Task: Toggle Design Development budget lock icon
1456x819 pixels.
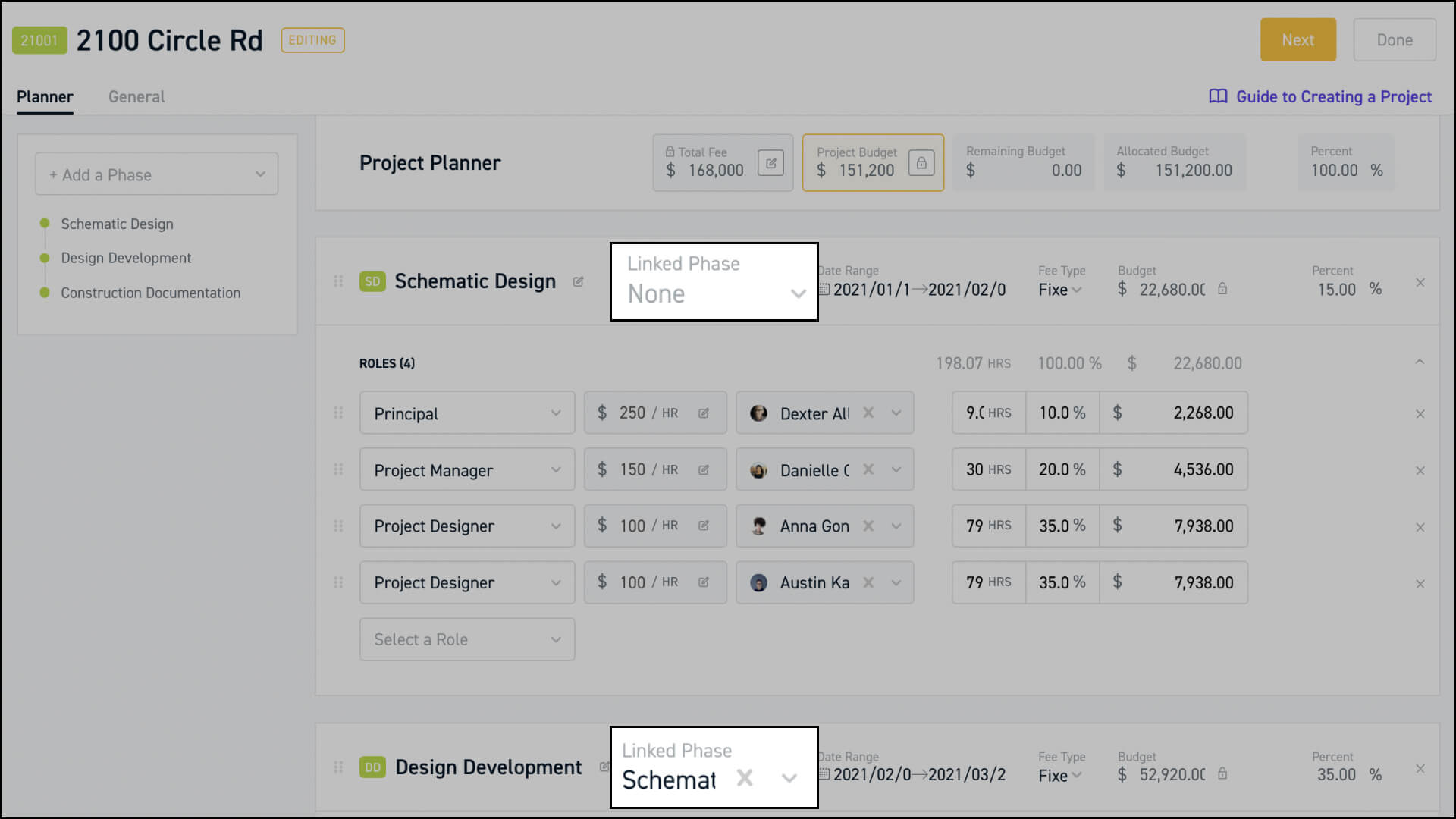Action: pyautogui.click(x=1222, y=774)
